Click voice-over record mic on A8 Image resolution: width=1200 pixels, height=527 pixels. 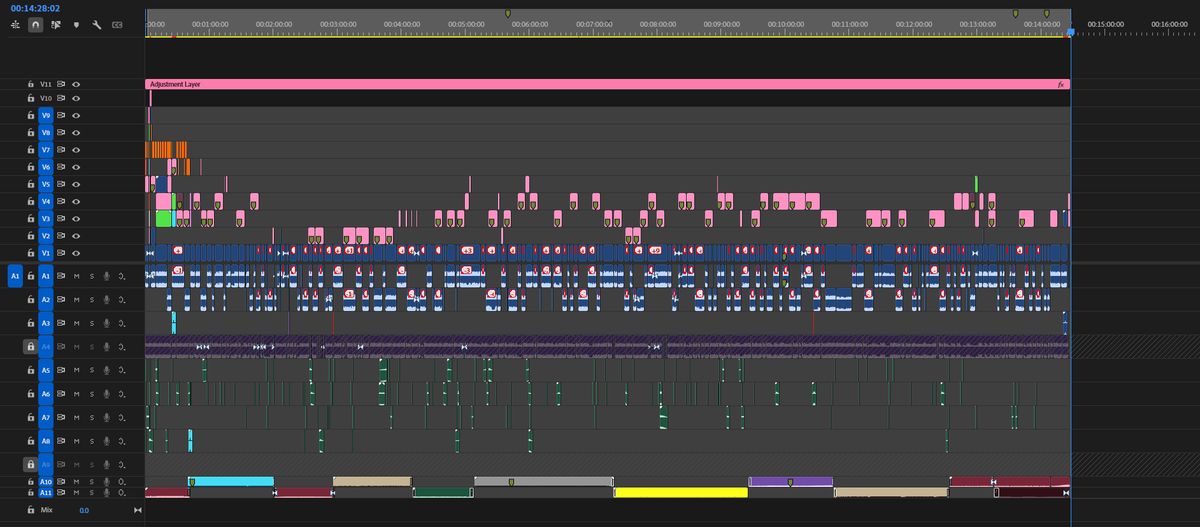click(107, 440)
